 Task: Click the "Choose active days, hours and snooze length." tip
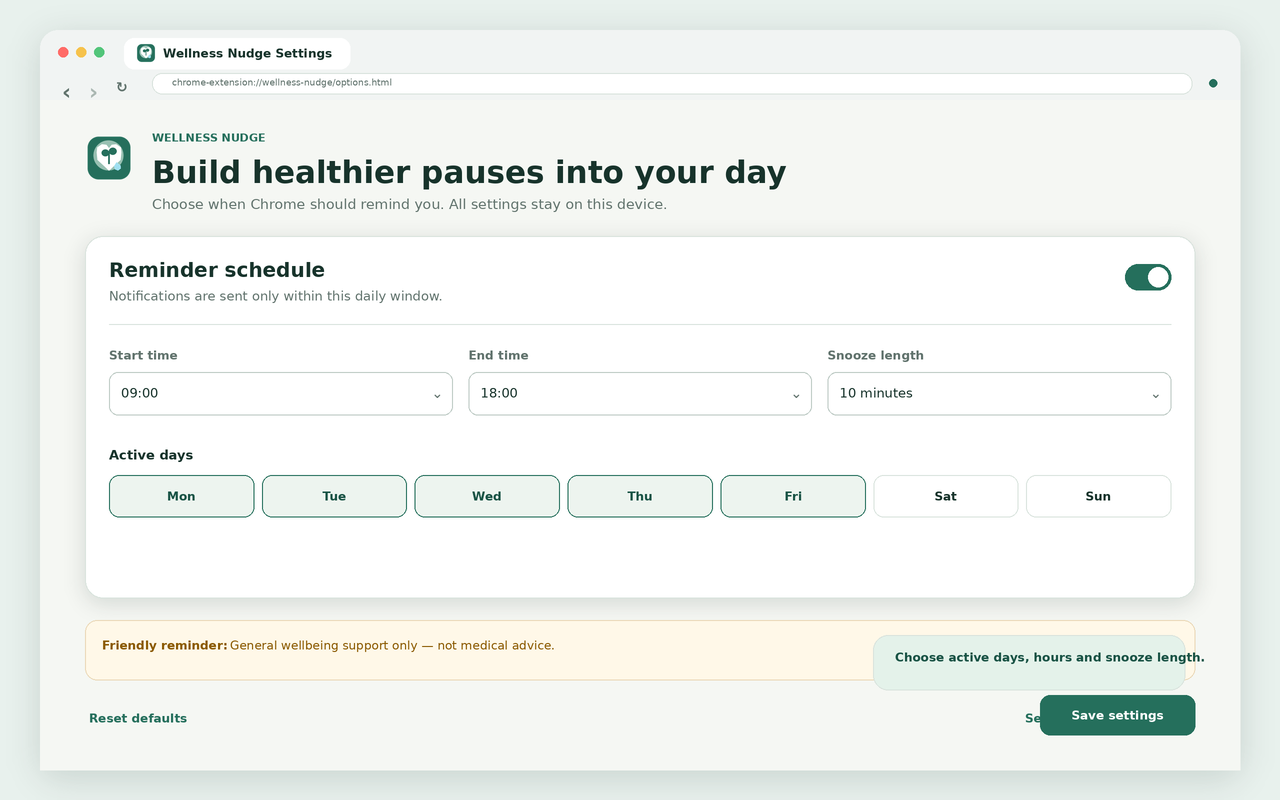point(1050,658)
